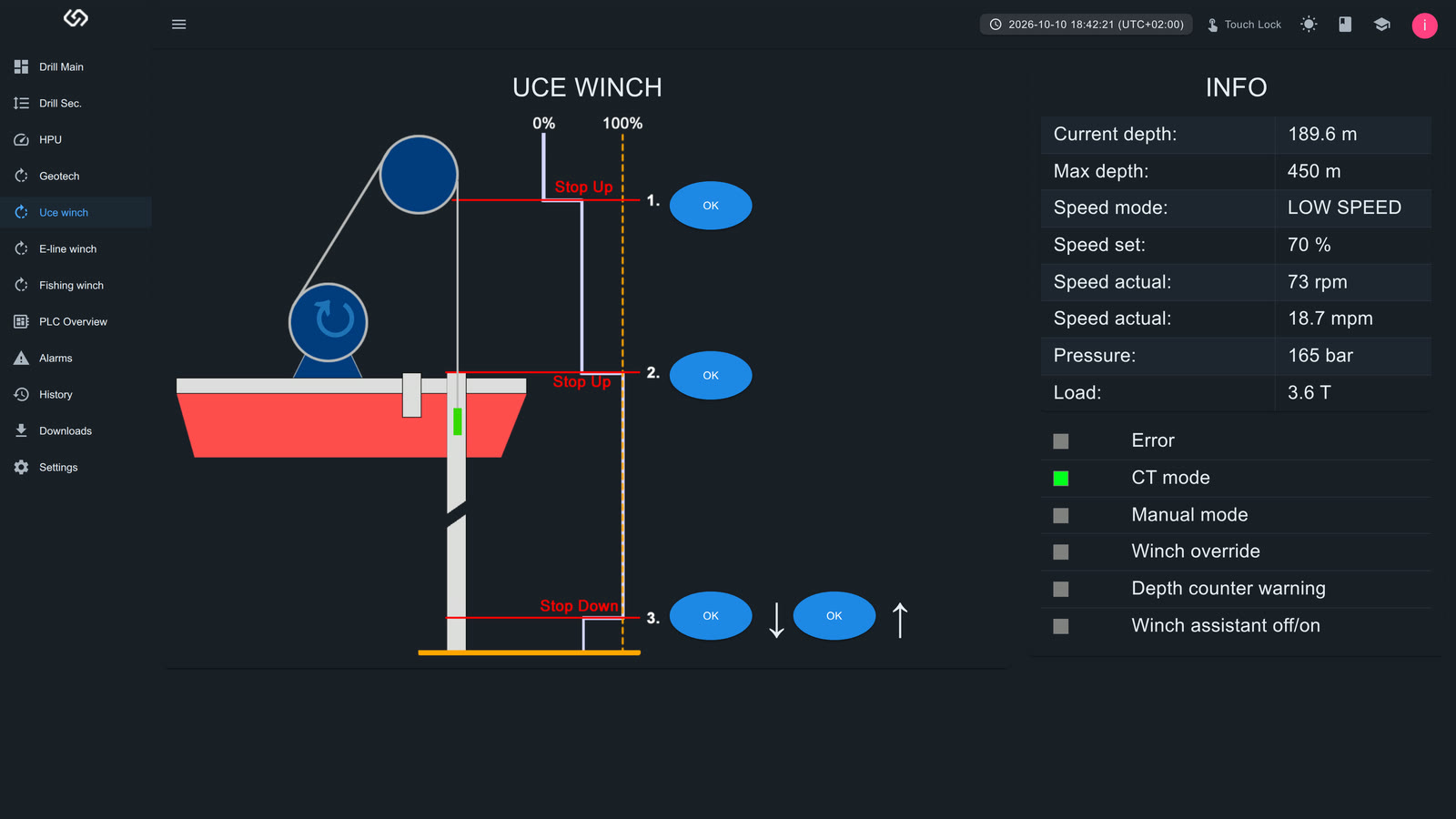Screen dimensions: 1456x819
Task: Open the Drill Sec. page
Action: (x=76, y=103)
